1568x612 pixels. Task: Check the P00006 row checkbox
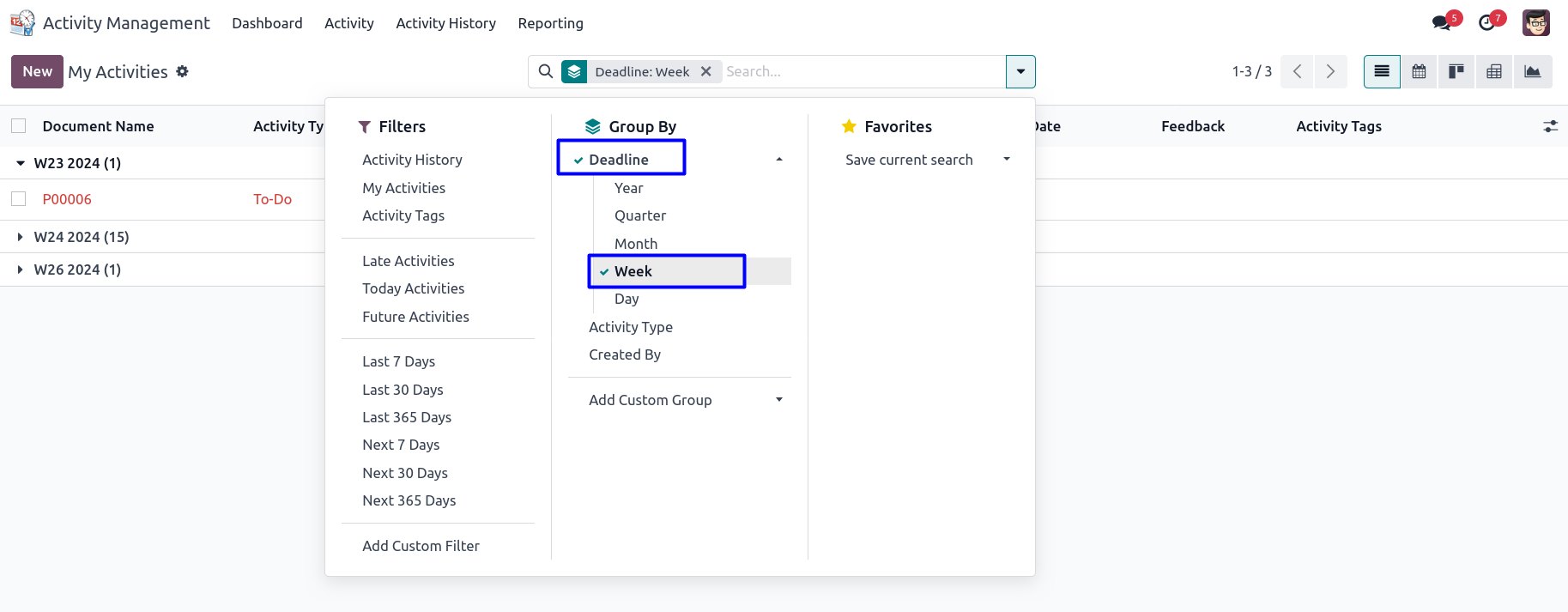[x=18, y=199]
